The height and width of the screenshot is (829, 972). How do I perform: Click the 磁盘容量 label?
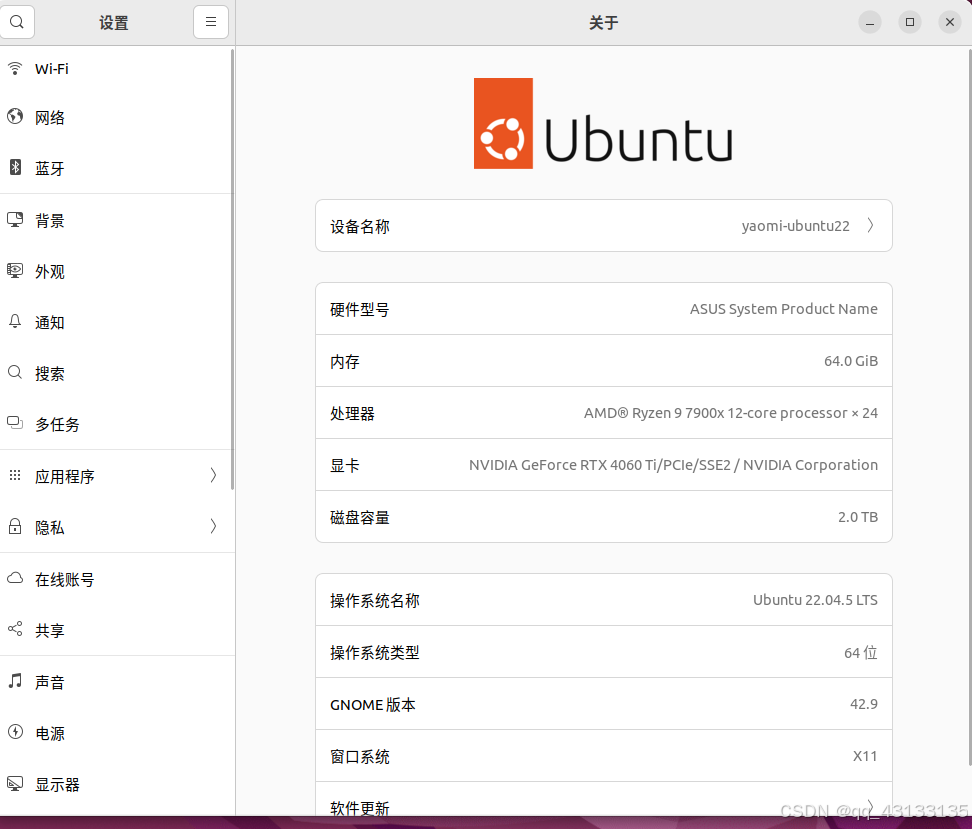[360, 518]
